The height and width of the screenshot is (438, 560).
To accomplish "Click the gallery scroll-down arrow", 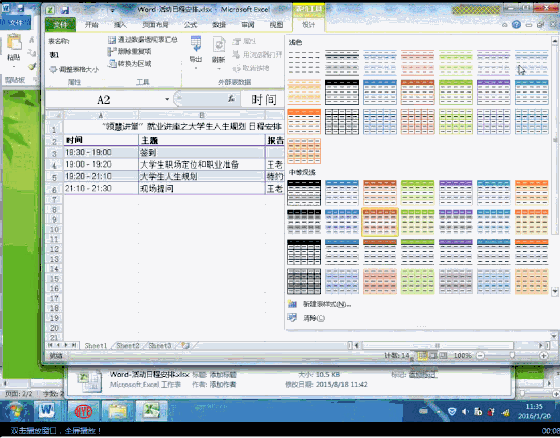I will coord(555,292).
